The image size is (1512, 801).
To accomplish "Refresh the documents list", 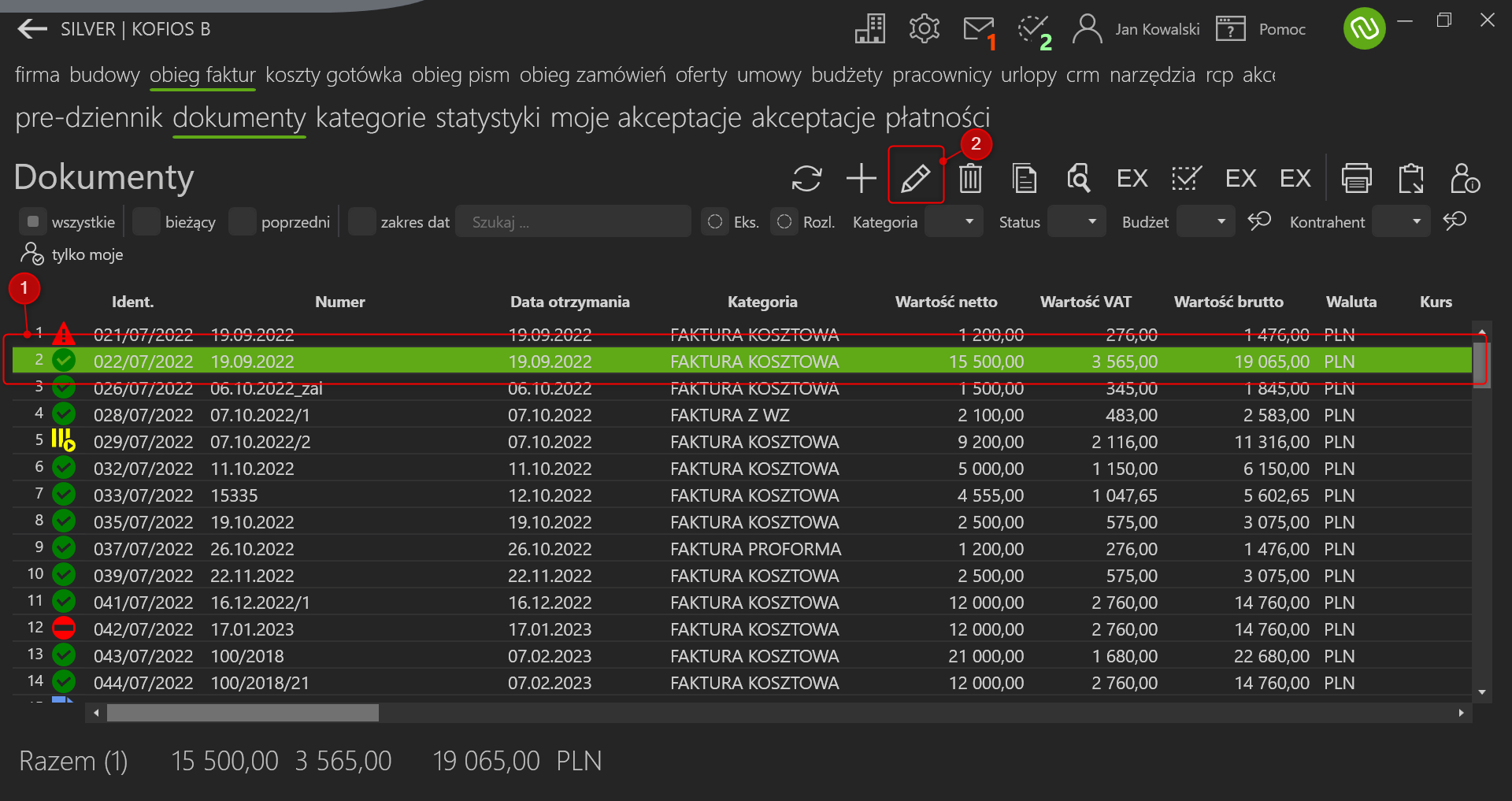I will click(806, 178).
